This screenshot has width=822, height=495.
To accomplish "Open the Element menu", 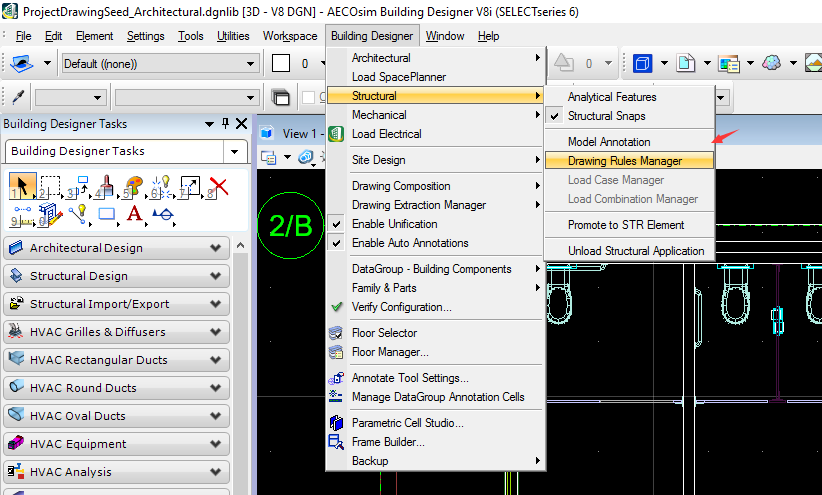I will [x=94, y=36].
